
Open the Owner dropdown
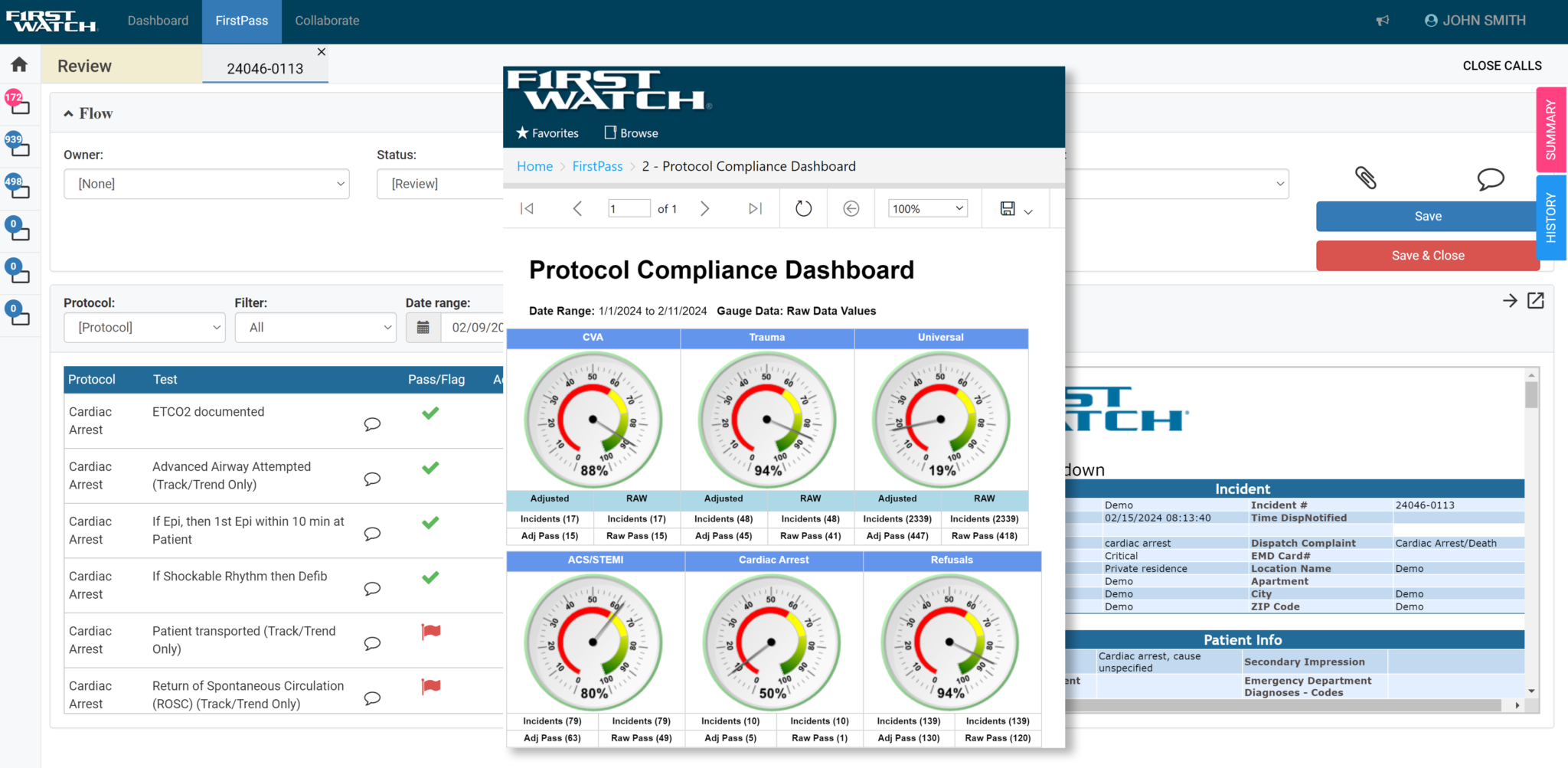pos(207,184)
